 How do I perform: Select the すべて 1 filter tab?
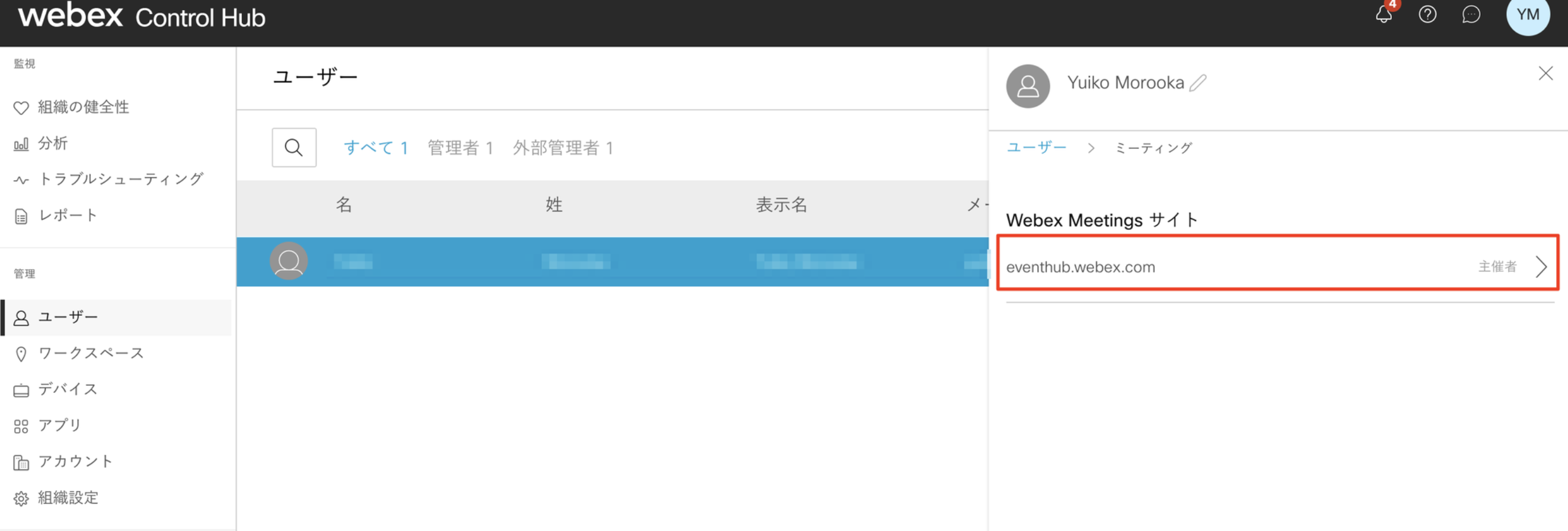(376, 148)
